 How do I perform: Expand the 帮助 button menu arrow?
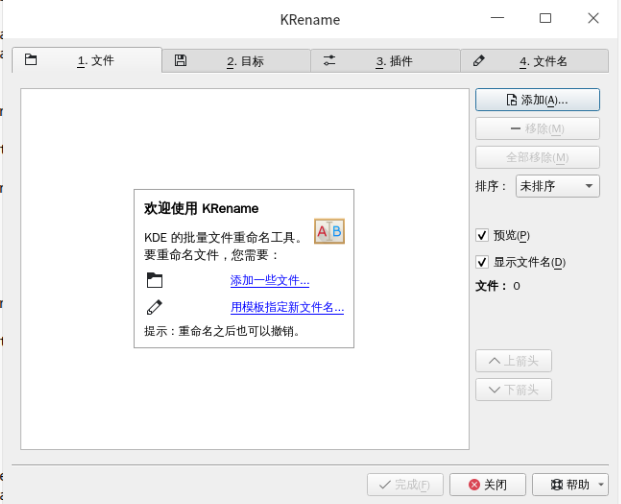click(601, 485)
